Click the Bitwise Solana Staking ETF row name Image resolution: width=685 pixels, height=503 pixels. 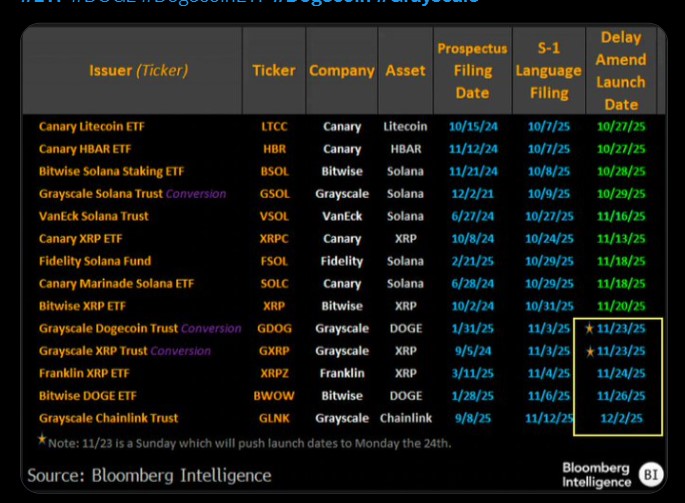pos(111,171)
